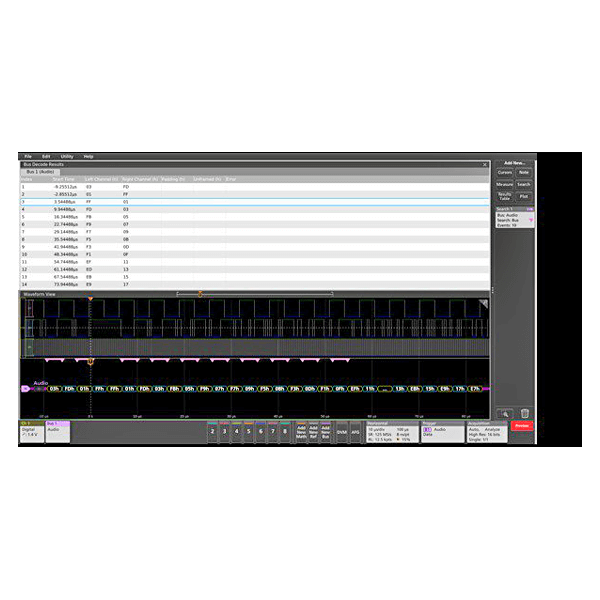
Task: Click the red Preview button
Action: [x=522, y=426]
